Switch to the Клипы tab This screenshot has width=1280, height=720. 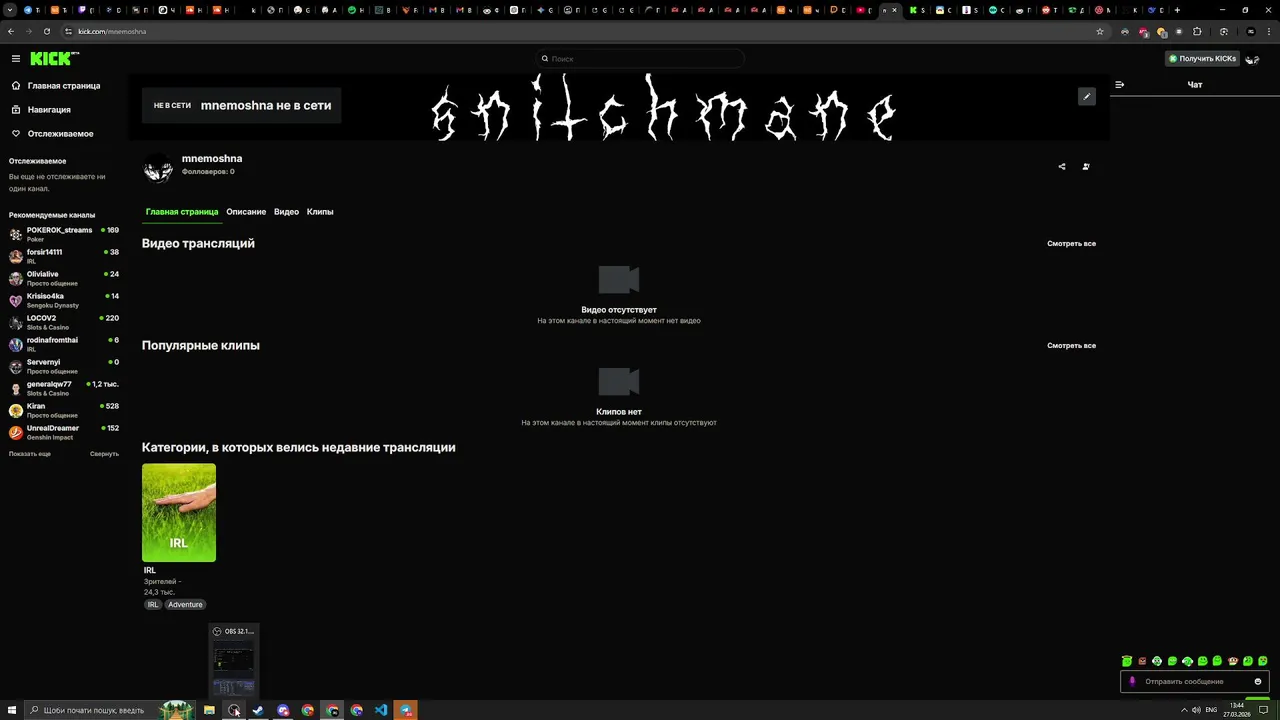[x=320, y=212]
